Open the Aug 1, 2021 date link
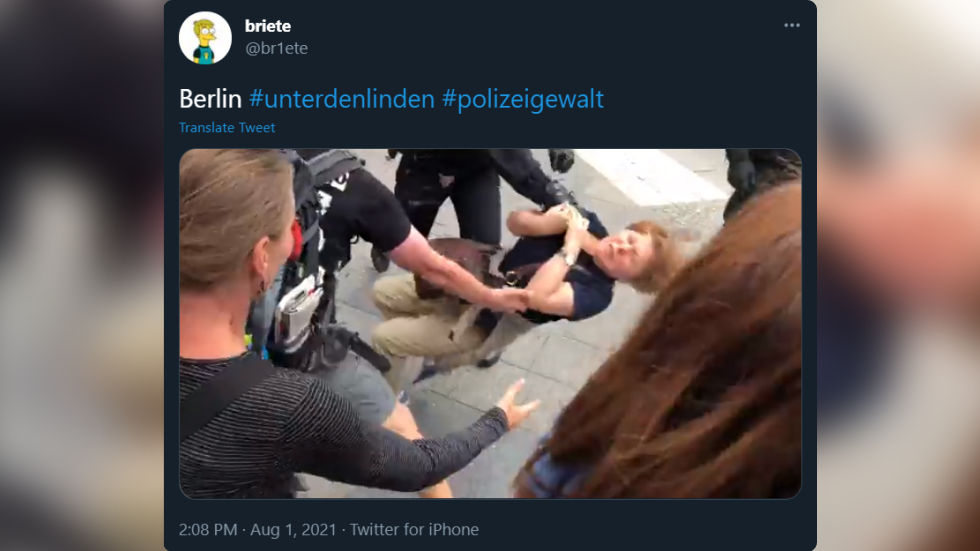The width and height of the screenshot is (980, 551). 293,530
